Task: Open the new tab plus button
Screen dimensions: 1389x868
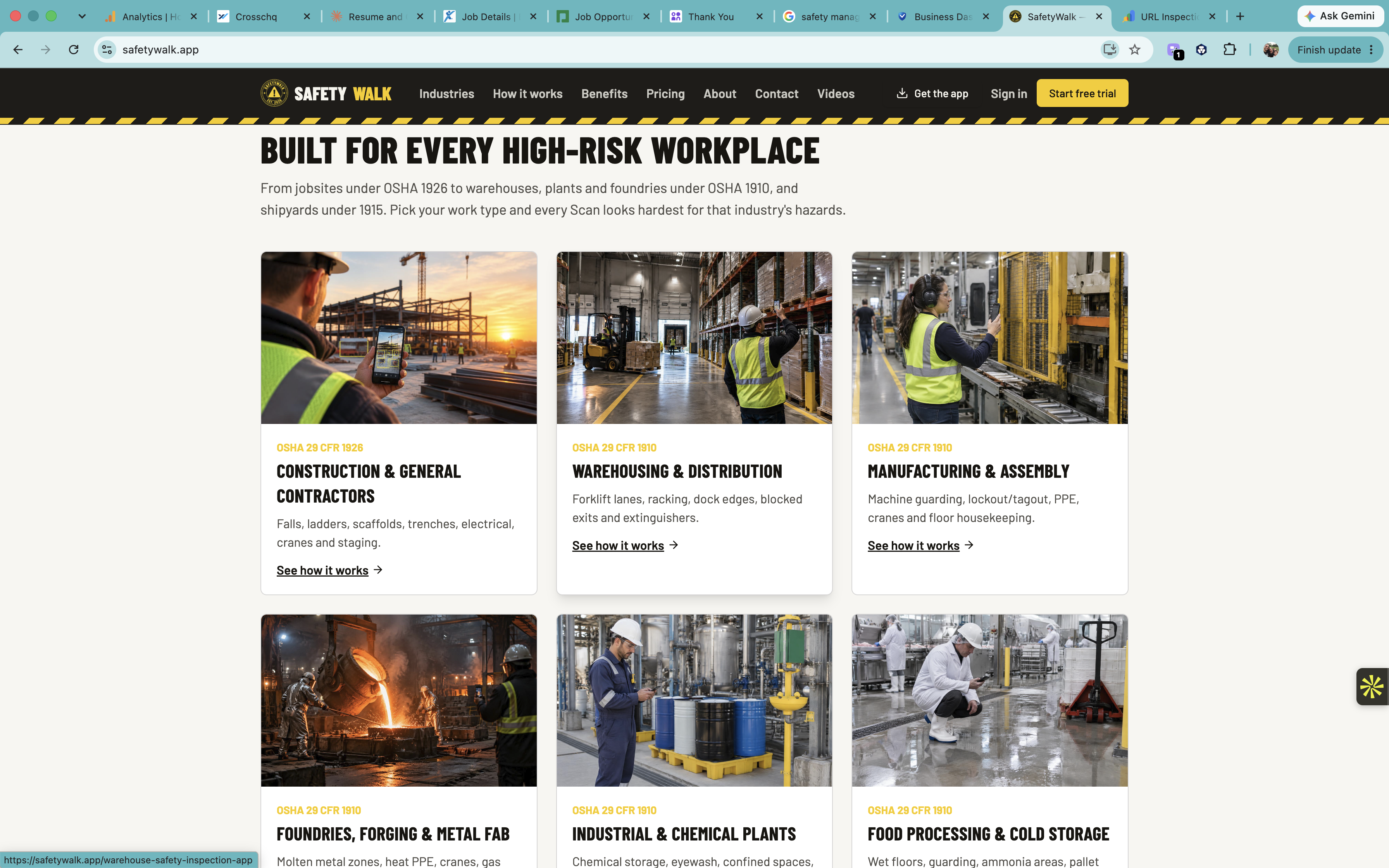Action: (1240, 17)
